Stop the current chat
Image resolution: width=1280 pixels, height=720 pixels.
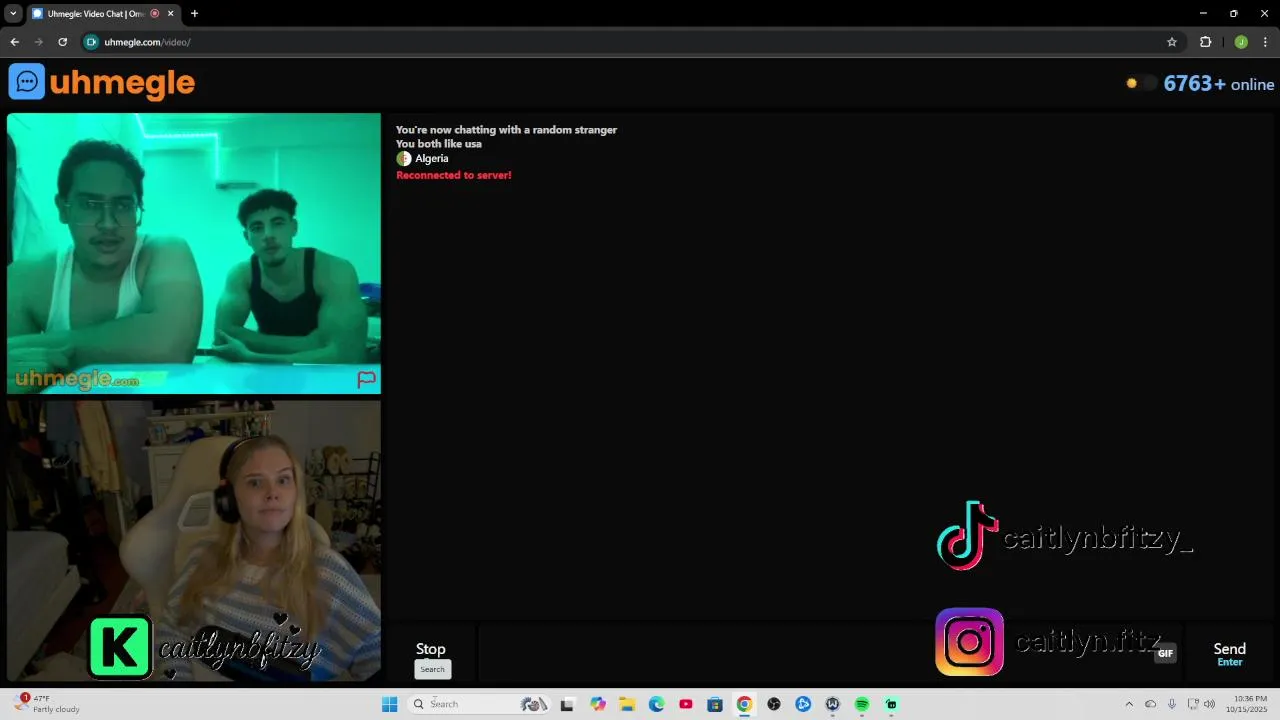[x=431, y=656]
